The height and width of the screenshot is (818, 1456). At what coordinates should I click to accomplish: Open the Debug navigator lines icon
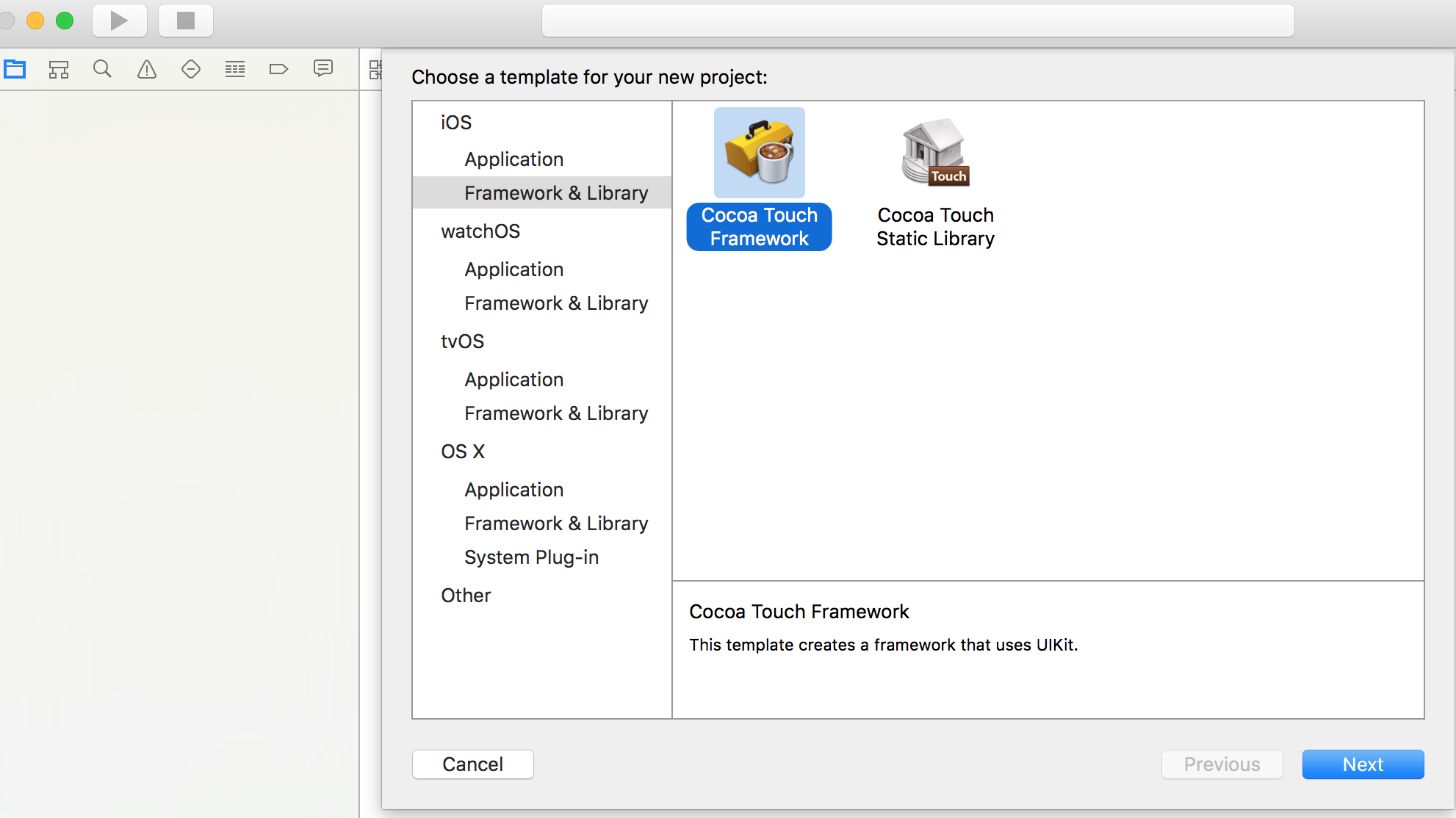point(235,70)
